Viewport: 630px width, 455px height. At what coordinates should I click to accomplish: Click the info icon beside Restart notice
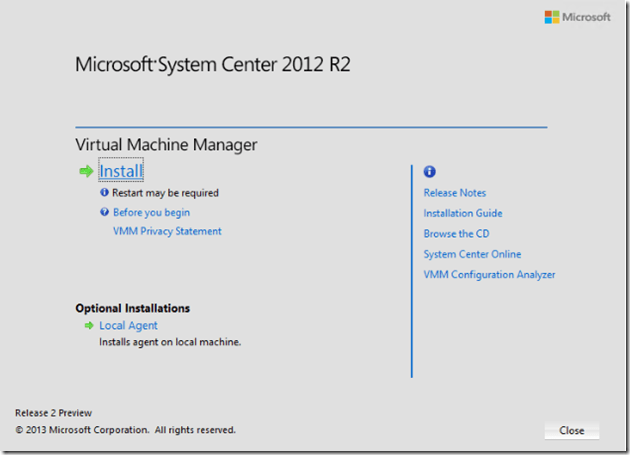104,193
